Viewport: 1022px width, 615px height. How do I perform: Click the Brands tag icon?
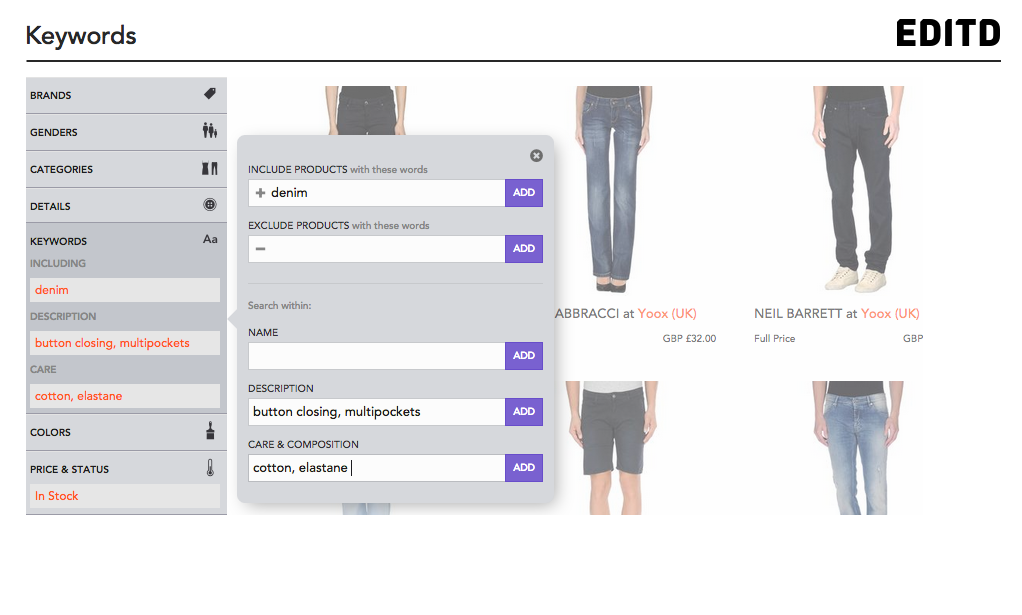pyautogui.click(x=209, y=94)
